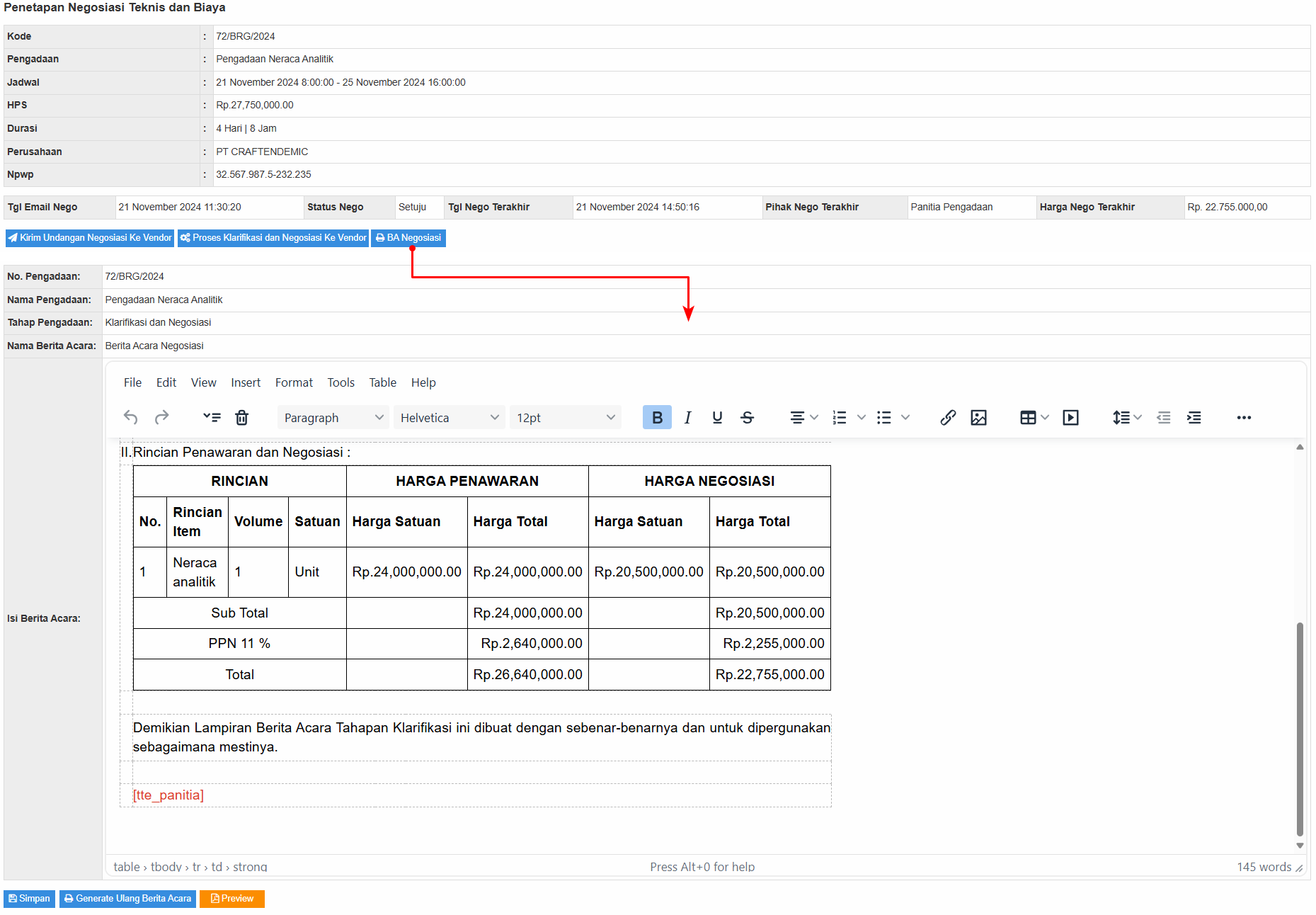Click the editor vertical scrollbar thumb

1299,729
